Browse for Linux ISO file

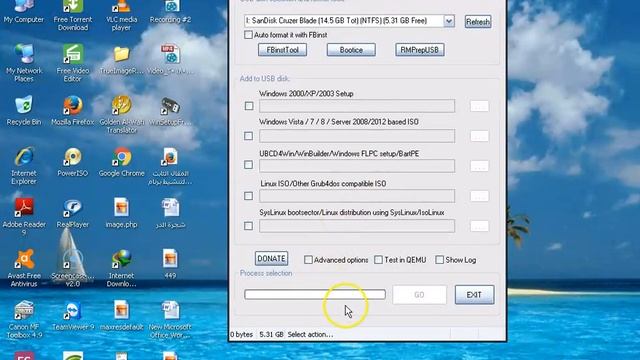point(479,196)
